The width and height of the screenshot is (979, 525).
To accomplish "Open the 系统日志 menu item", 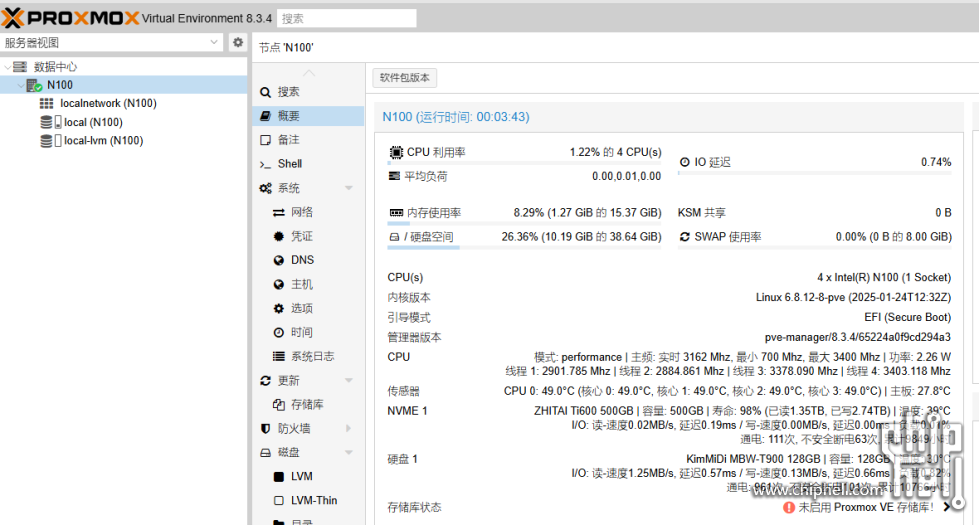I will click(x=308, y=356).
